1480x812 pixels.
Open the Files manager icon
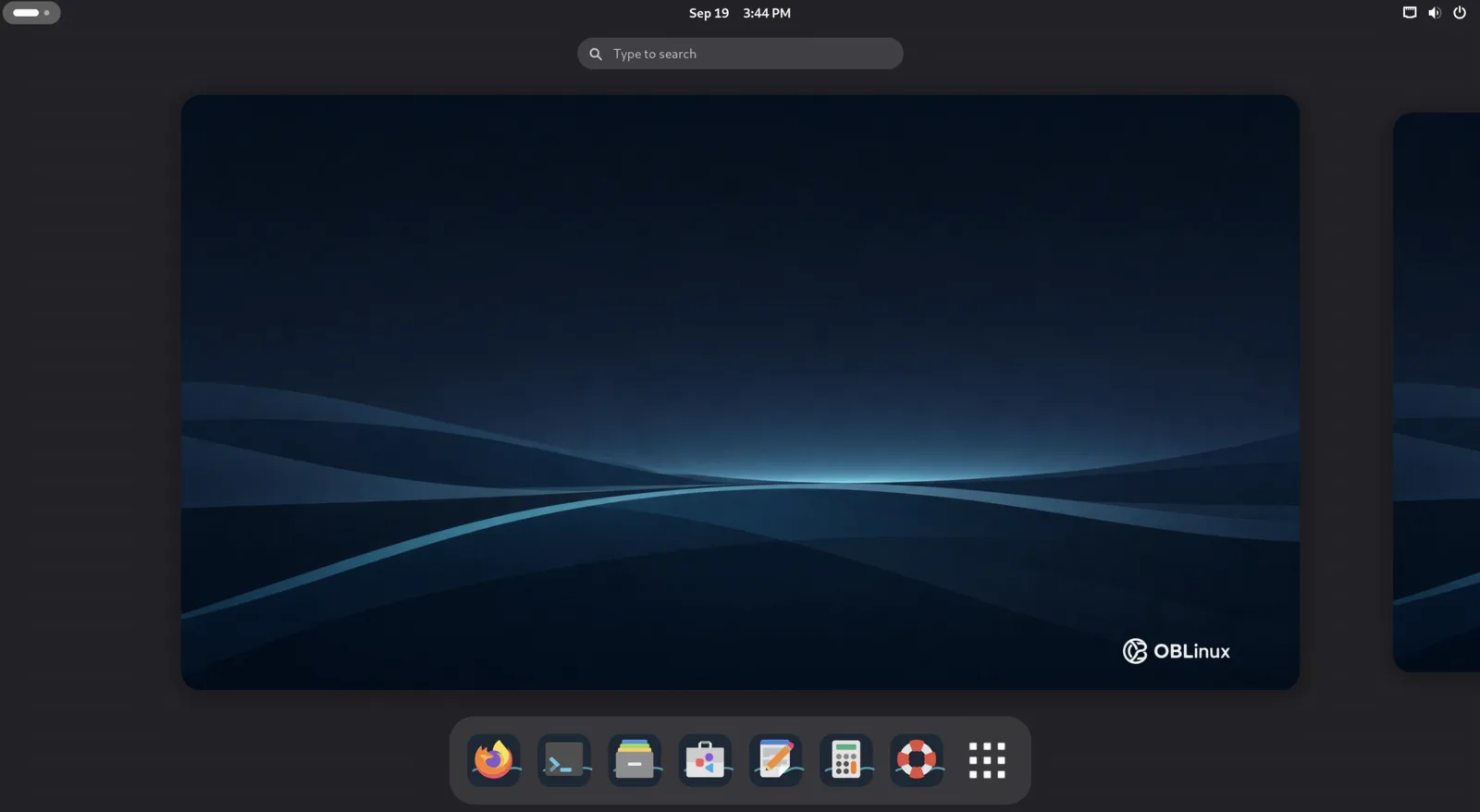coord(635,760)
